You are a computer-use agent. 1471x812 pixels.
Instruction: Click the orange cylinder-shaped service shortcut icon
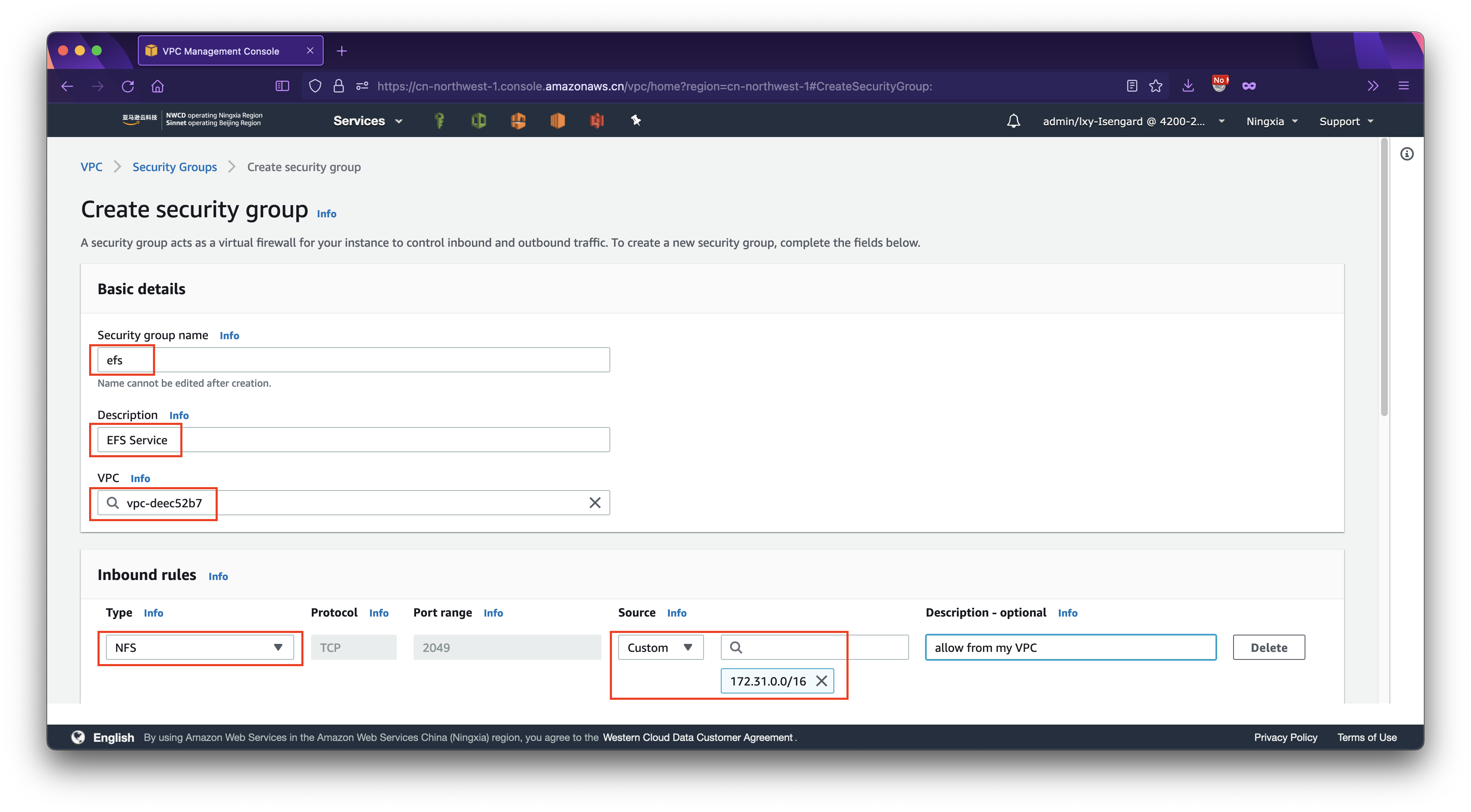point(557,121)
